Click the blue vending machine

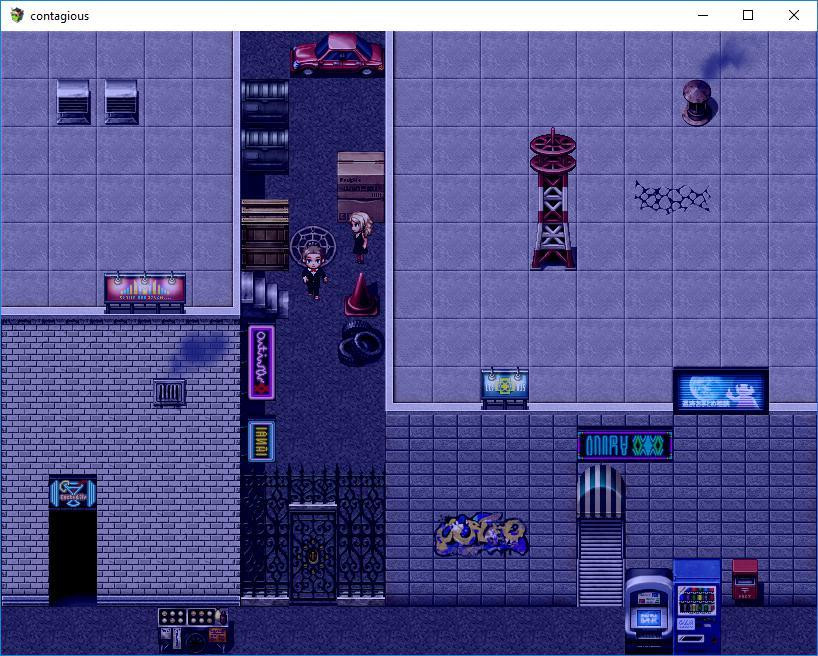[x=696, y=606]
